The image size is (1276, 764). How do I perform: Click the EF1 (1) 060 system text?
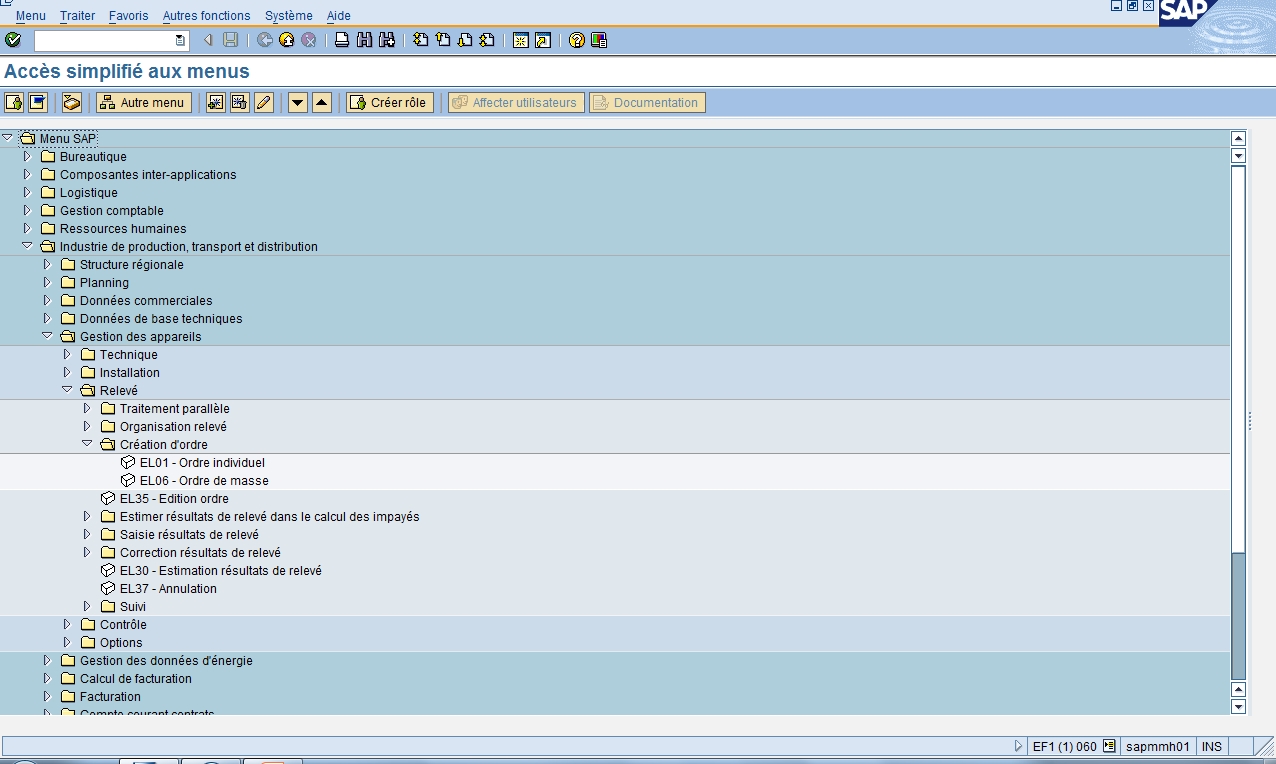(x=1065, y=746)
